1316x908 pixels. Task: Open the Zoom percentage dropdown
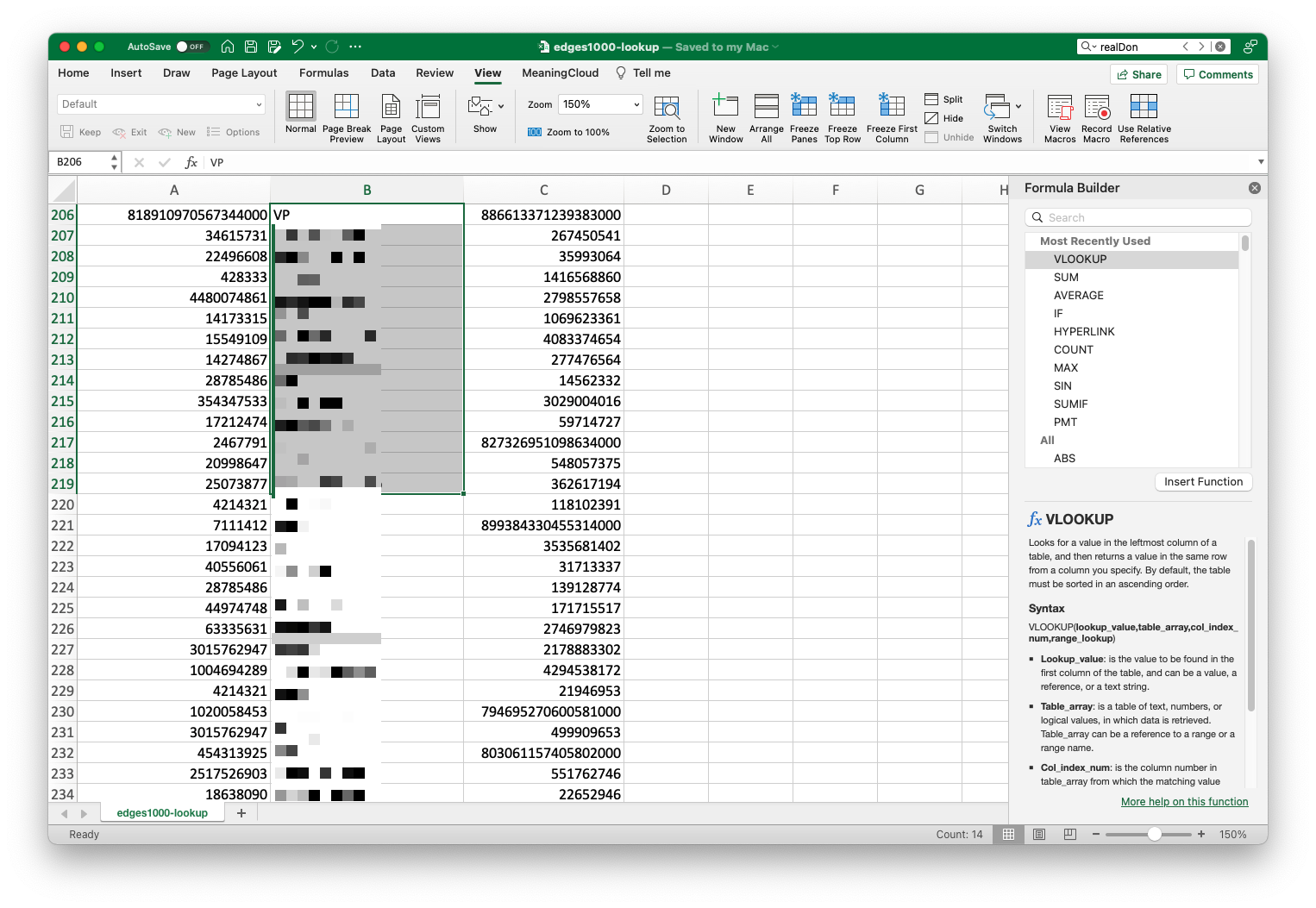(600, 103)
